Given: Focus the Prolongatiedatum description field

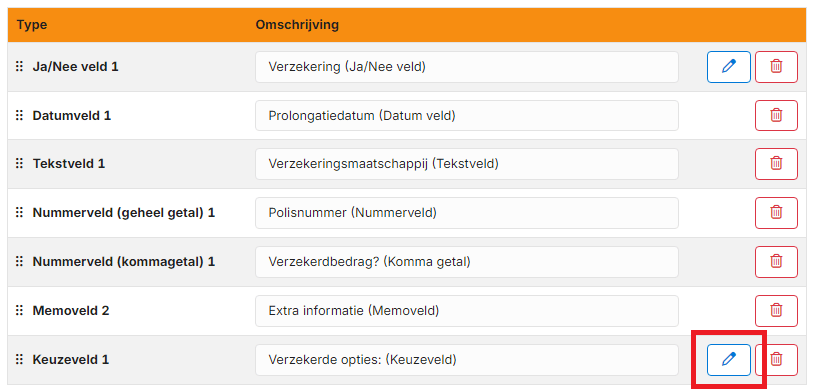Looking at the screenshot, I should point(467,115).
